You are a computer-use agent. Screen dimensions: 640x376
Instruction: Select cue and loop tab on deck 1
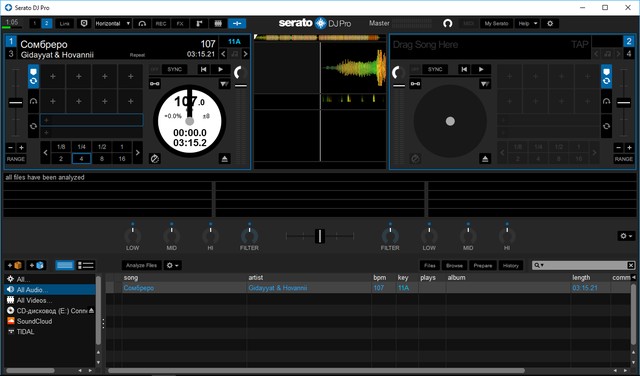(33, 76)
